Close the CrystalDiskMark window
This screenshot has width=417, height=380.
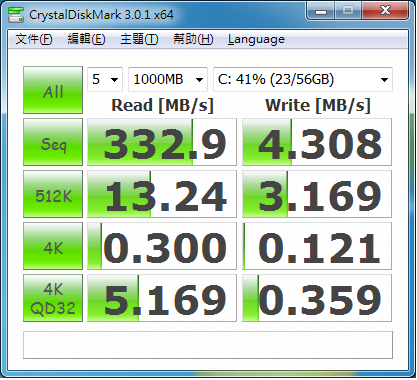[x=385, y=11]
